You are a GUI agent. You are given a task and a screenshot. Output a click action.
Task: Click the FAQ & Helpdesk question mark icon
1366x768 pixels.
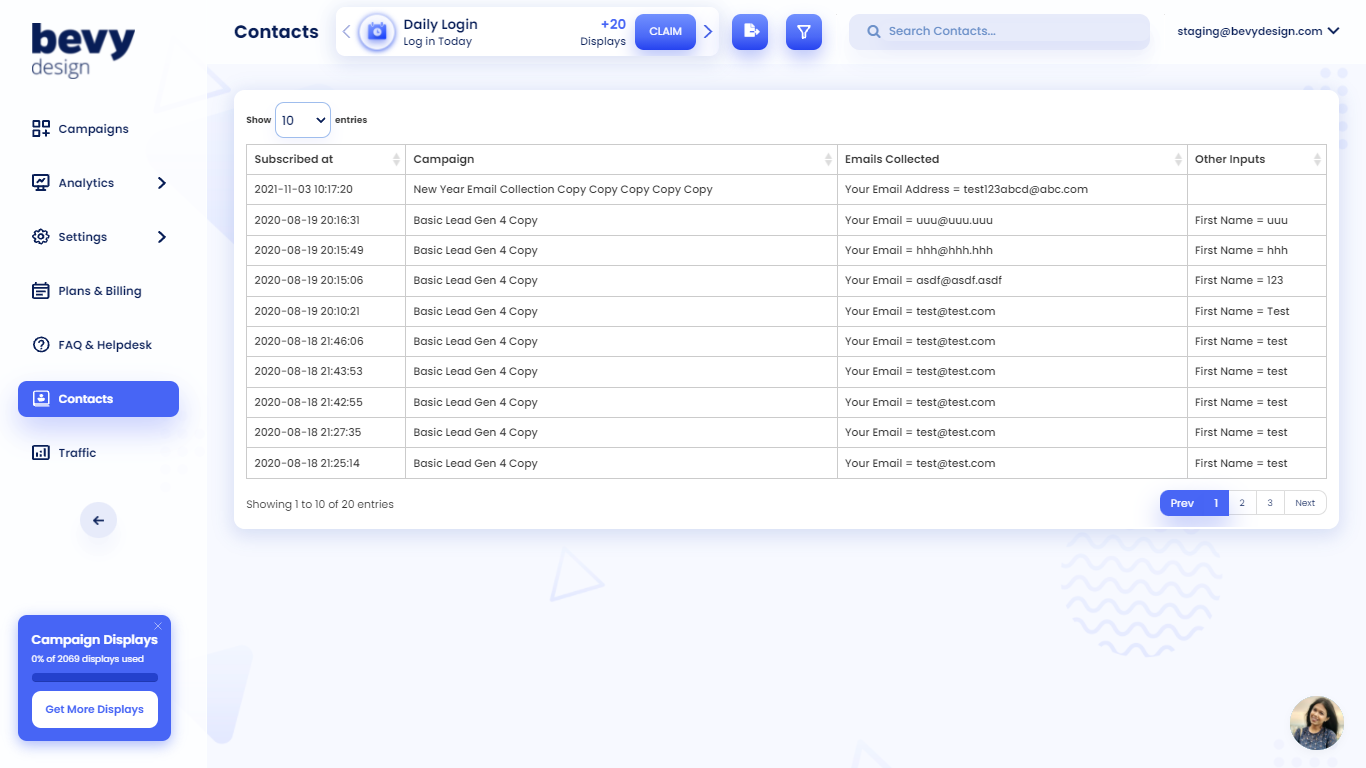(x=40, y=344)
